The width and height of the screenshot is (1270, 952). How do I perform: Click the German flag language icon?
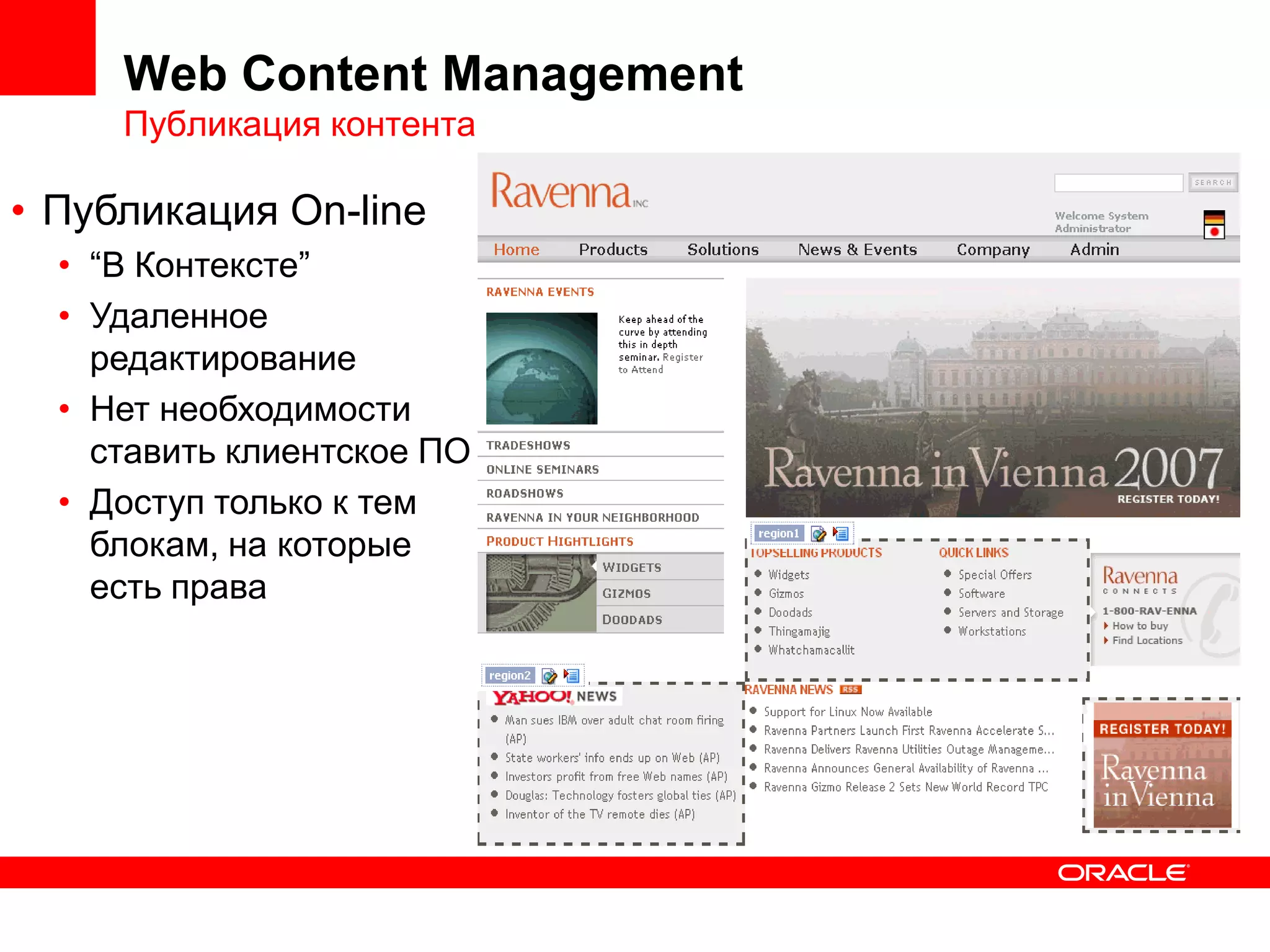(x=1214, y=218)
